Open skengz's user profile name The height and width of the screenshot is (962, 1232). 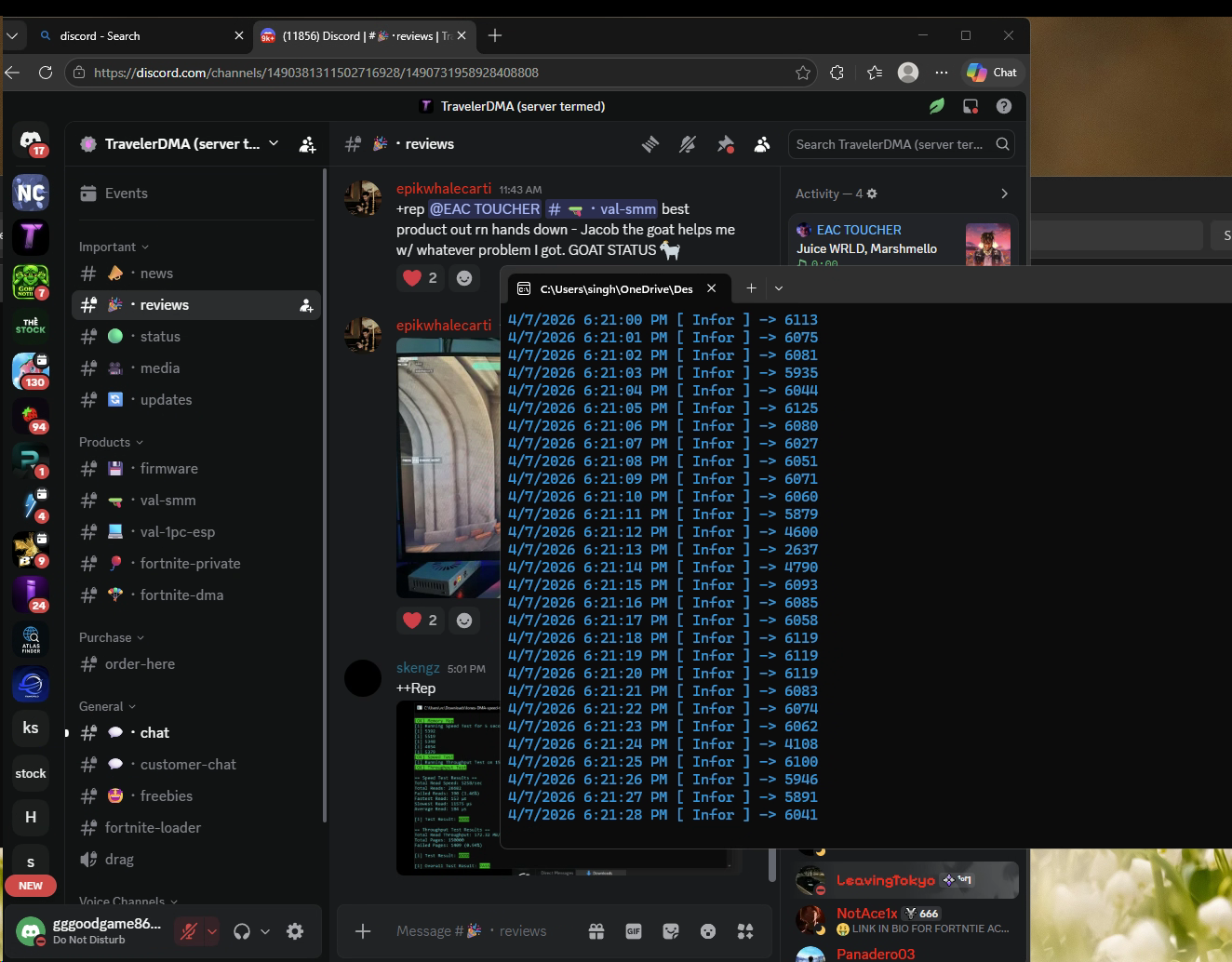coord(418,668)
